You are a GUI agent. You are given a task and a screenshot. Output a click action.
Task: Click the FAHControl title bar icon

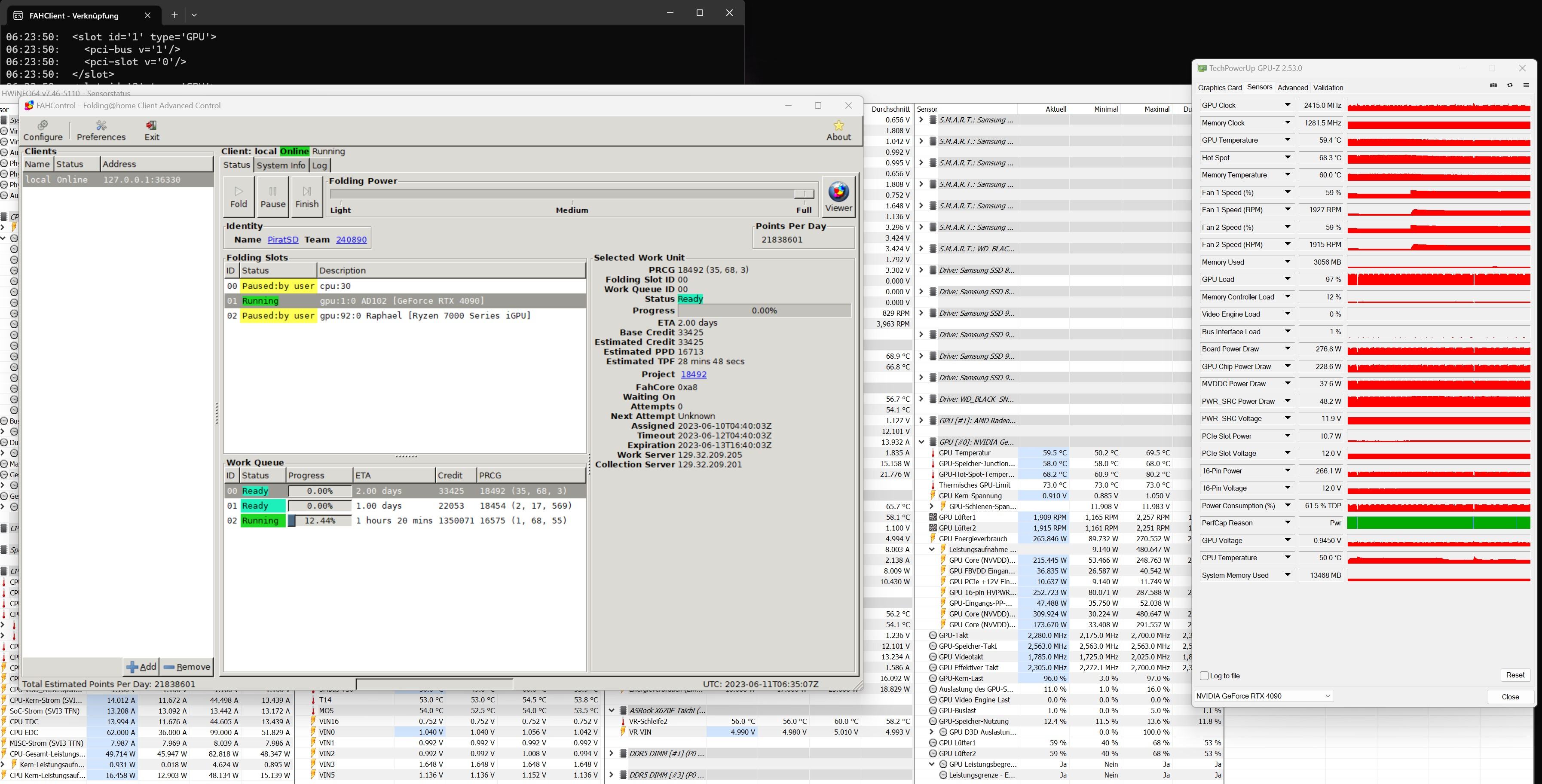point(29,105)
